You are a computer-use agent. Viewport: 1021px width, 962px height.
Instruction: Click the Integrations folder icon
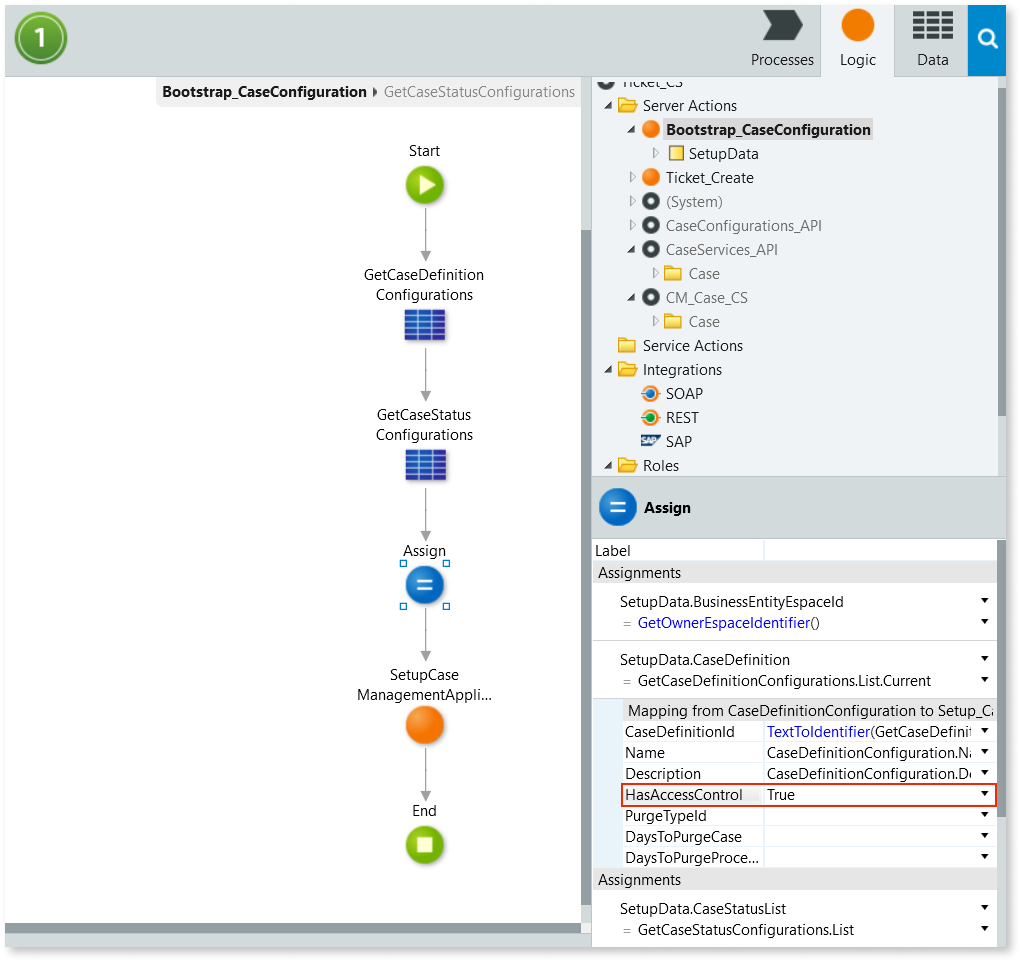(x=627, y=369)
